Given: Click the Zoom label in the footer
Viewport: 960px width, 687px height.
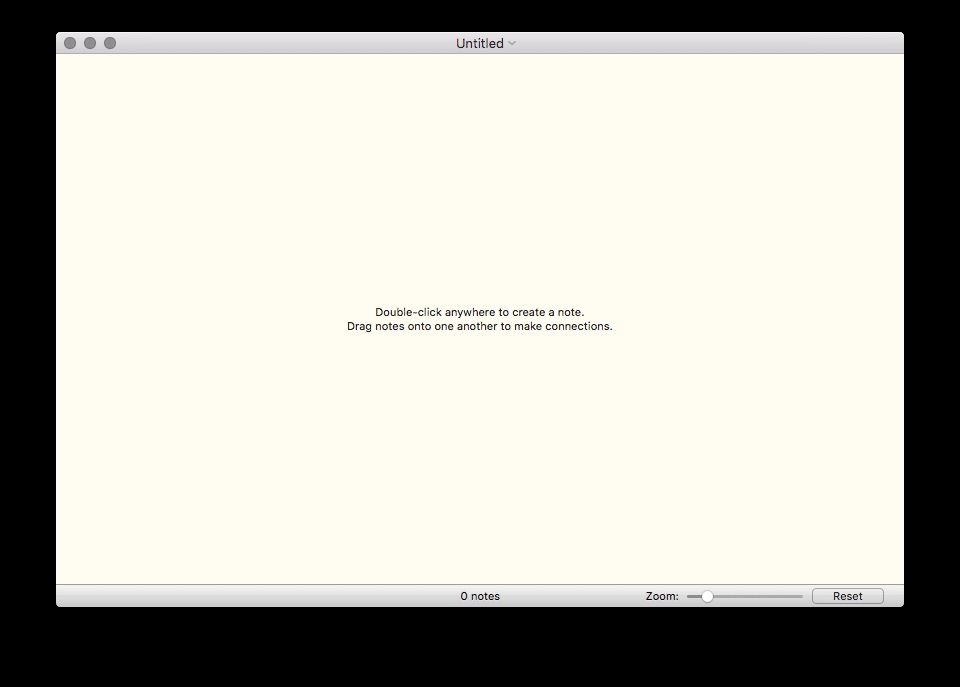Looking at the screenshot, I should (x=662, y=595).
